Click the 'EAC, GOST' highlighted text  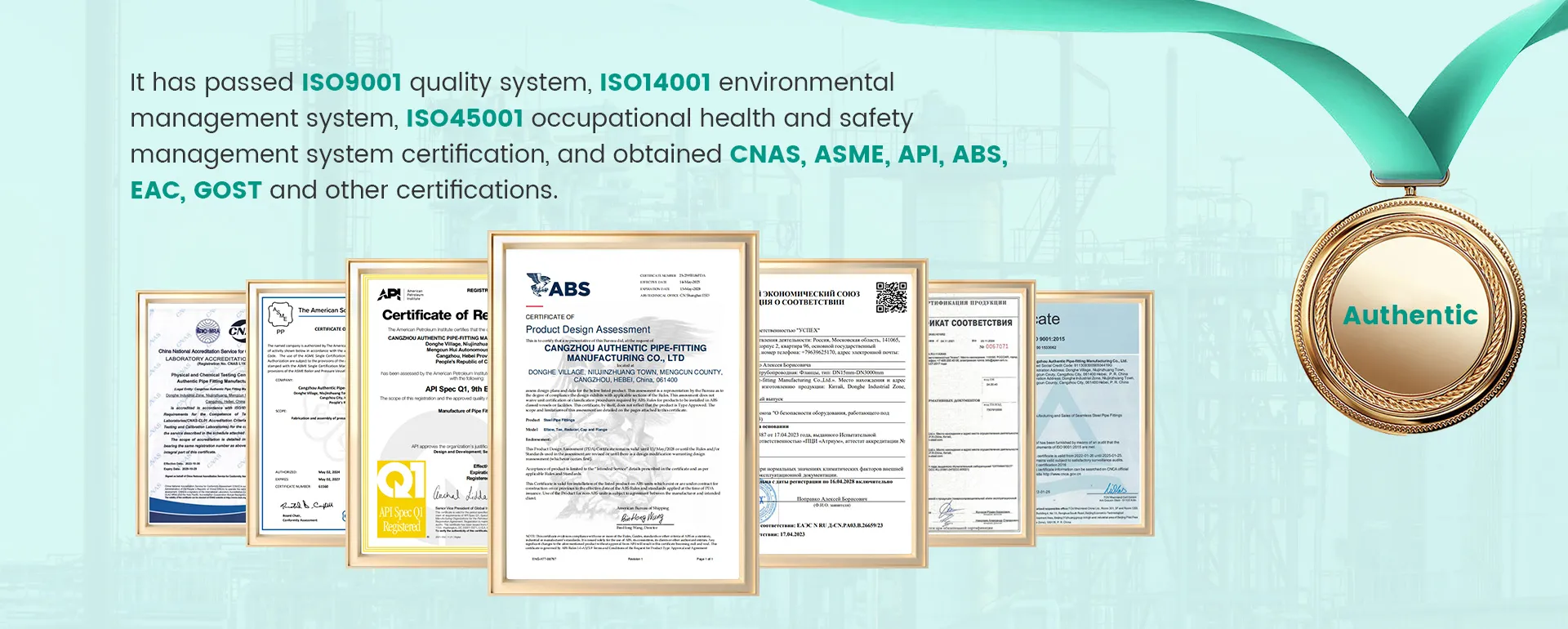point(196,190)
